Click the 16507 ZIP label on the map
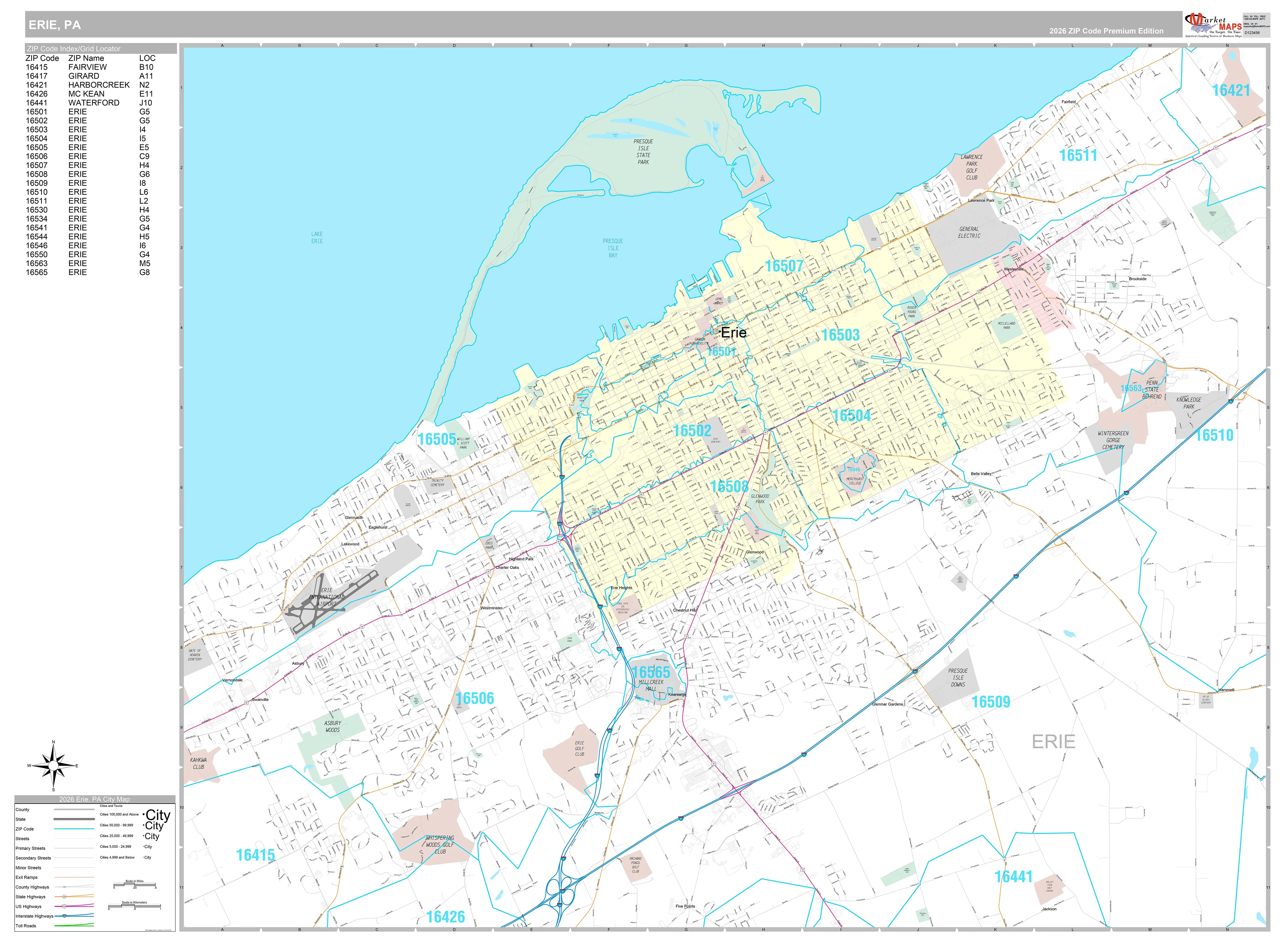The image size is (1288, 944). click(784, 266)
